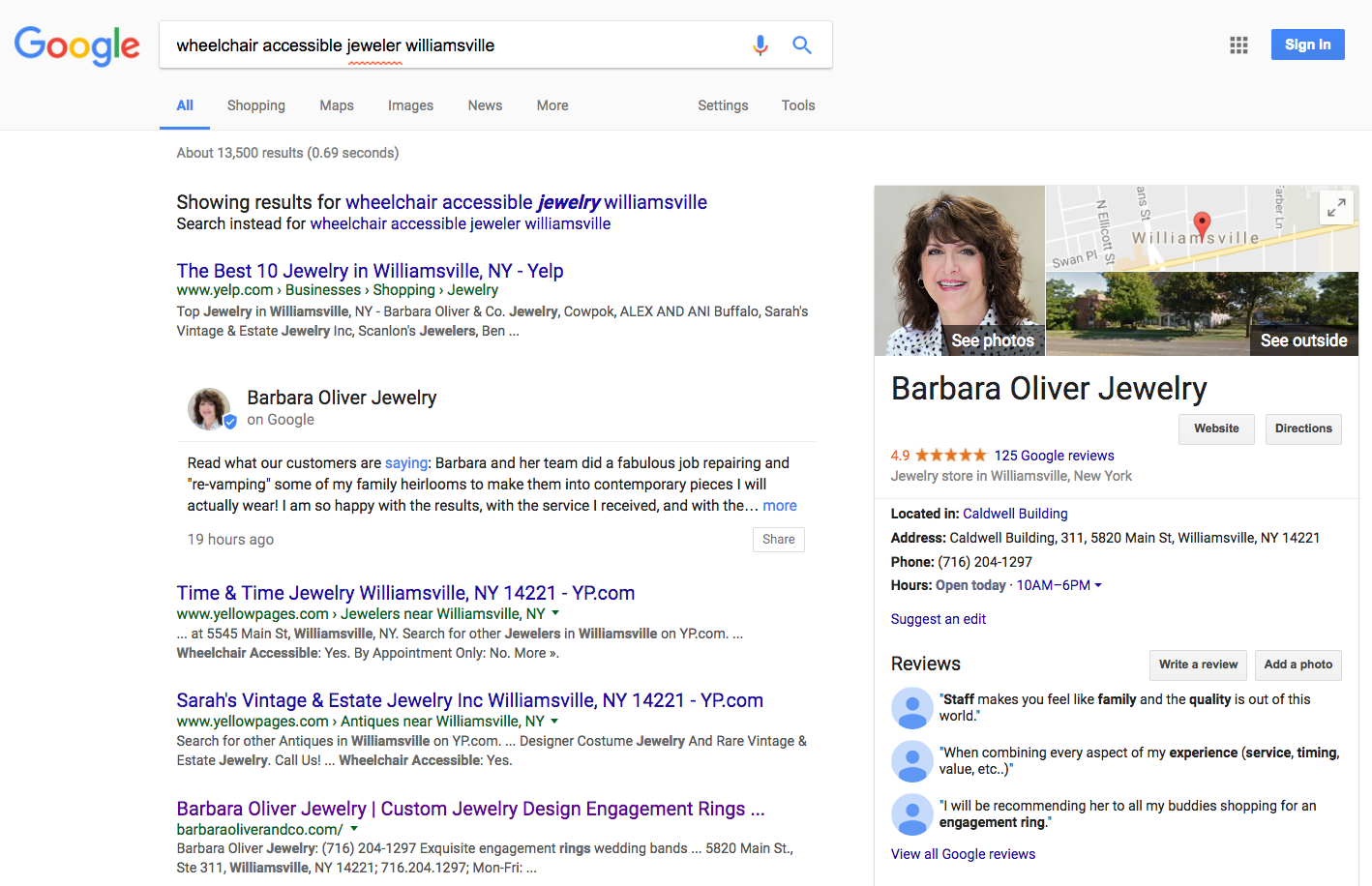Viewport: 1372px width, 886px height.
Task: Click View all Google reviews
Action: coord(963,854)
